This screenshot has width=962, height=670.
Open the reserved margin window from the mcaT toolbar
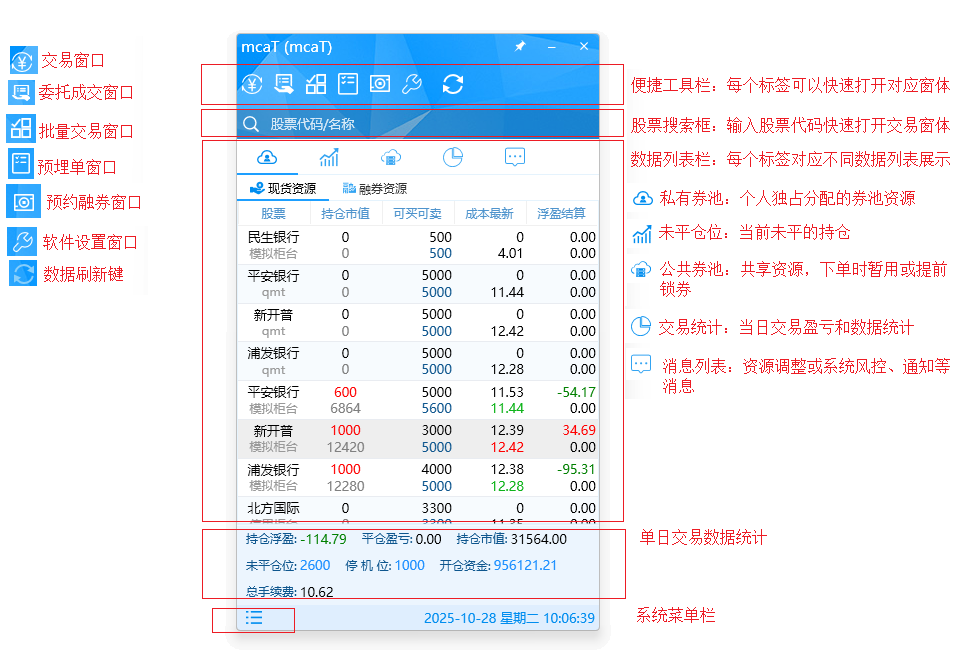coord(379,84)
